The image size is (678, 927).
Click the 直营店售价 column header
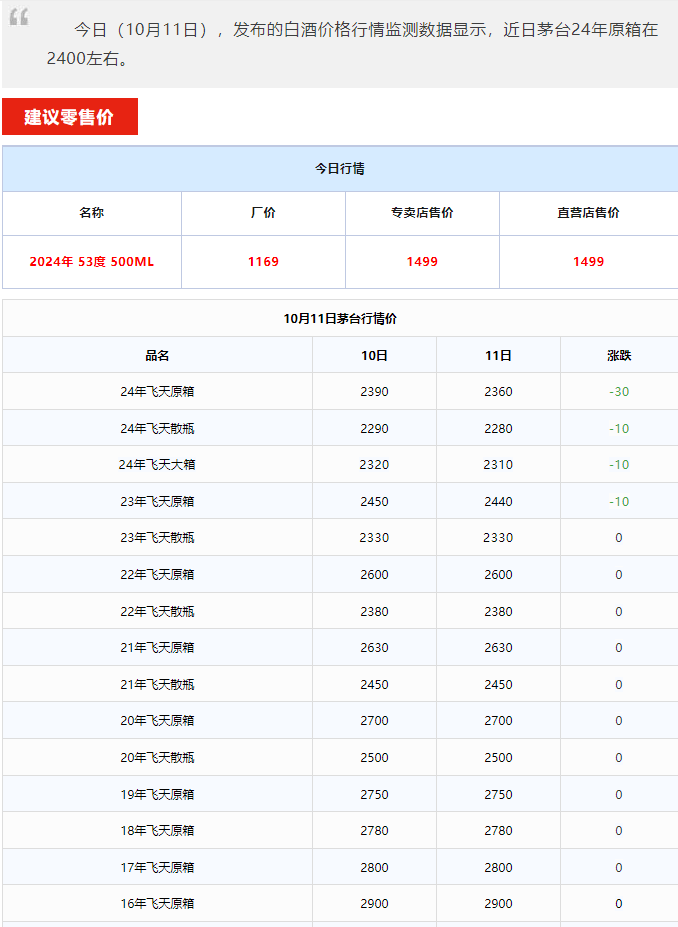(x=588, y=213)
